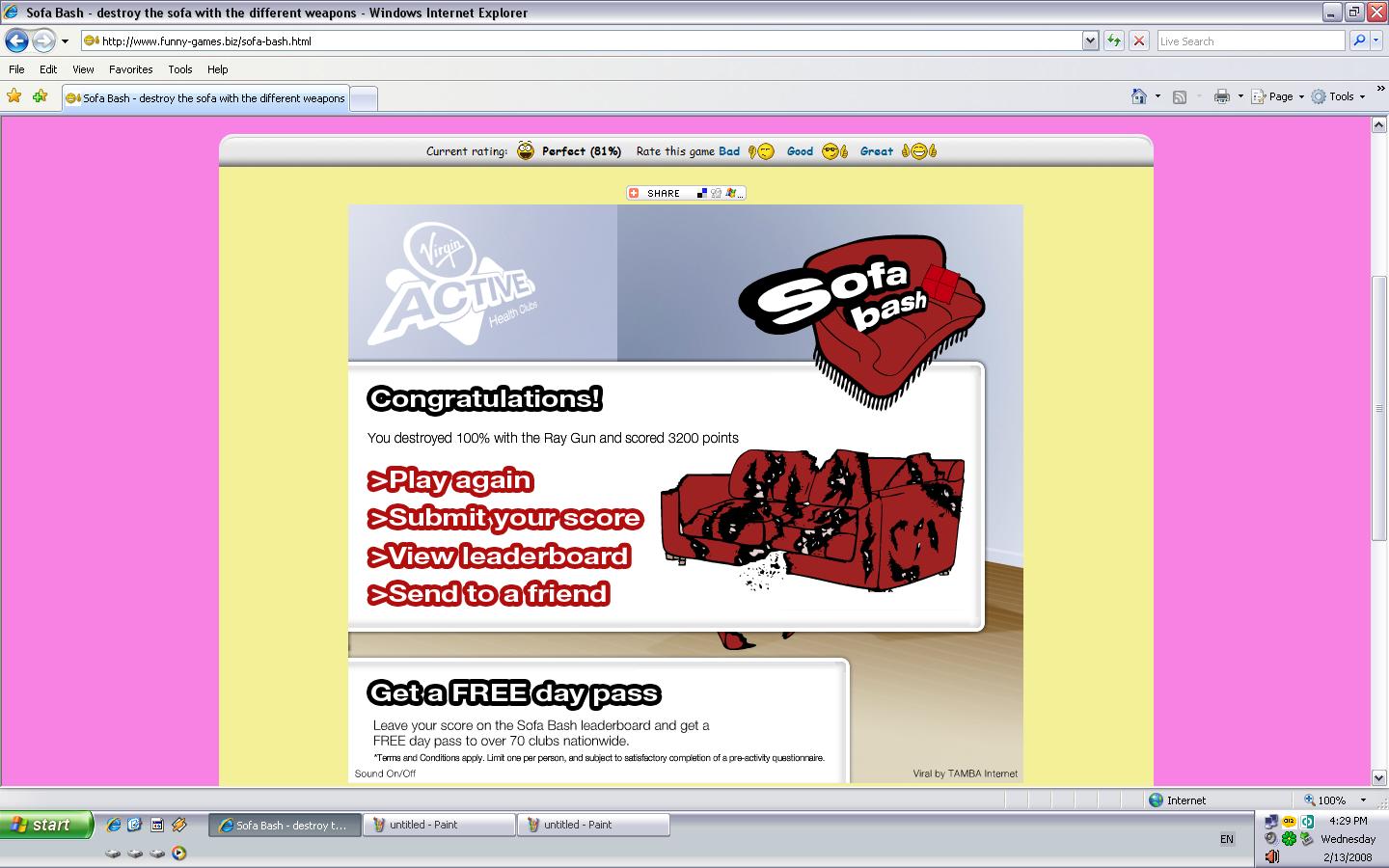The height and width of the screenshot is (868, 1389).
Task: Toggle Sound On/Off in the game
Action: (x=385, y=773)
